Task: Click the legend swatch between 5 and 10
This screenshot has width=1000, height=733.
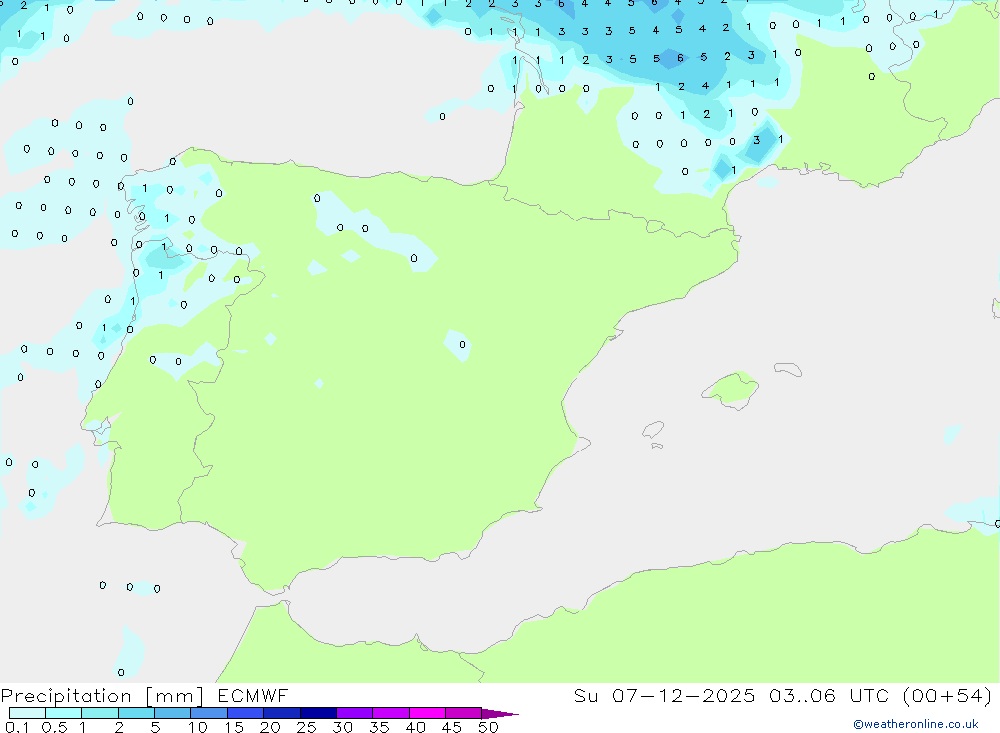Action: [172, 713]
